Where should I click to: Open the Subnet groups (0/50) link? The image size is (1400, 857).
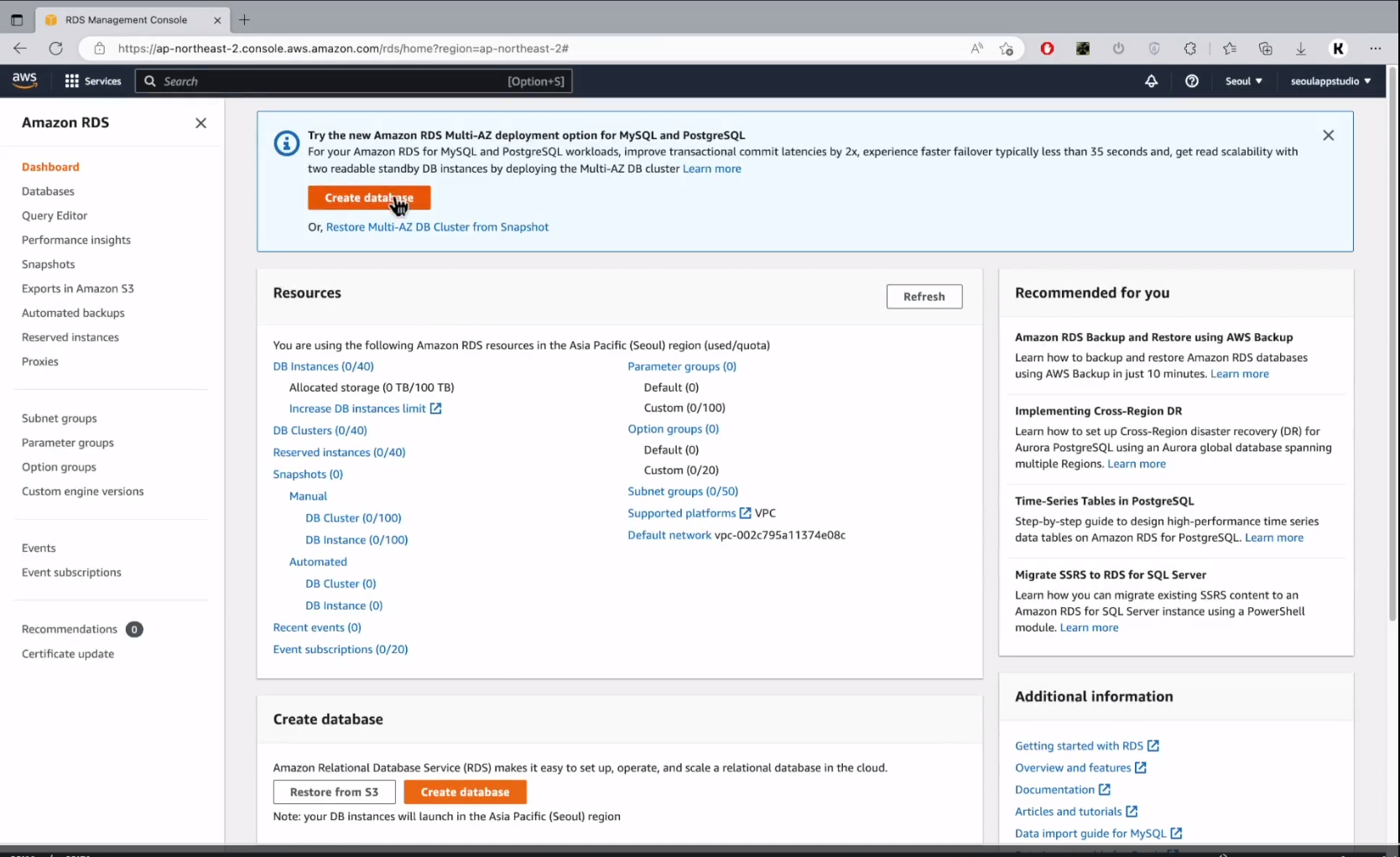(x=683, y=491)
